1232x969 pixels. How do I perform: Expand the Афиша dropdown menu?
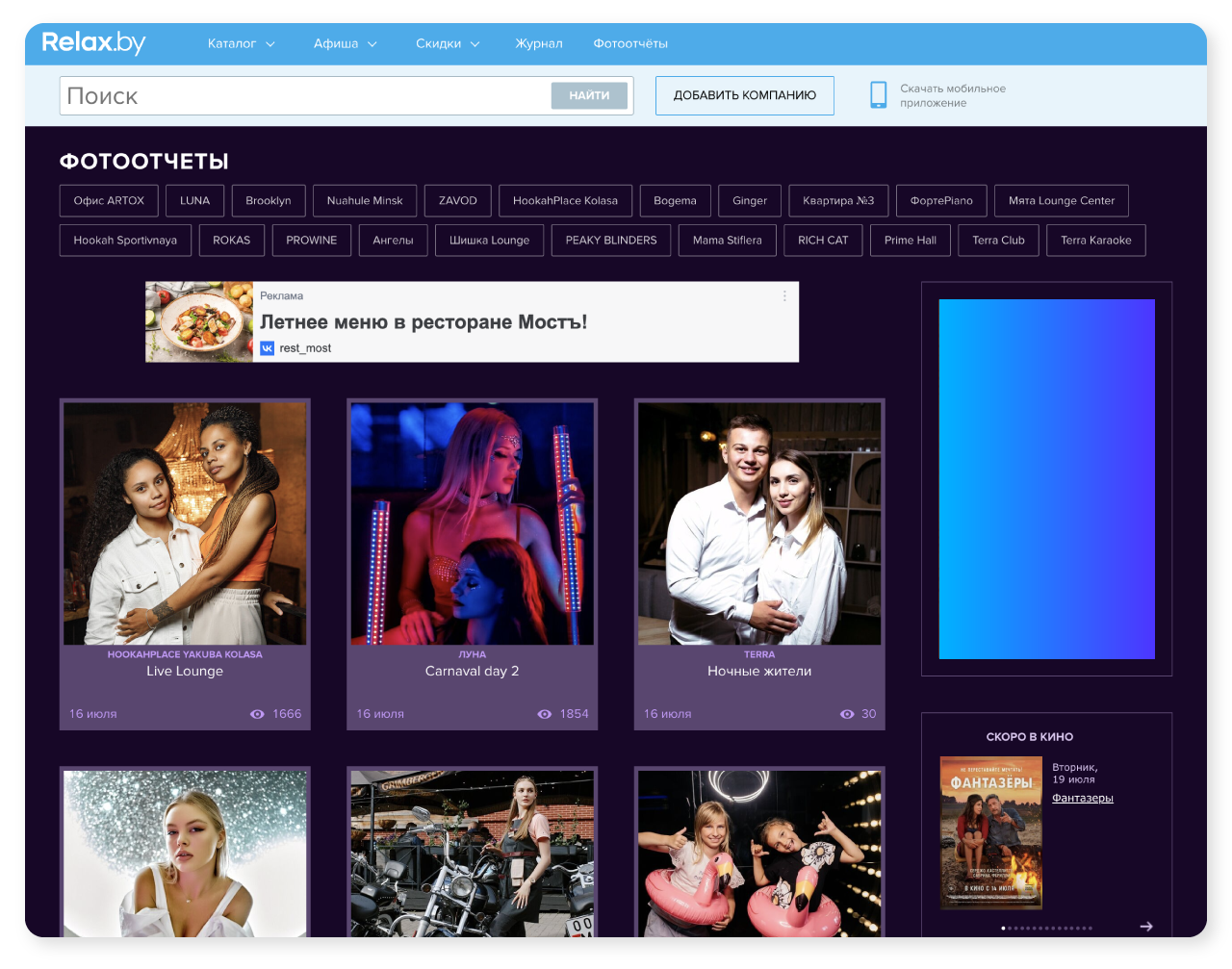tap(346, 43)
